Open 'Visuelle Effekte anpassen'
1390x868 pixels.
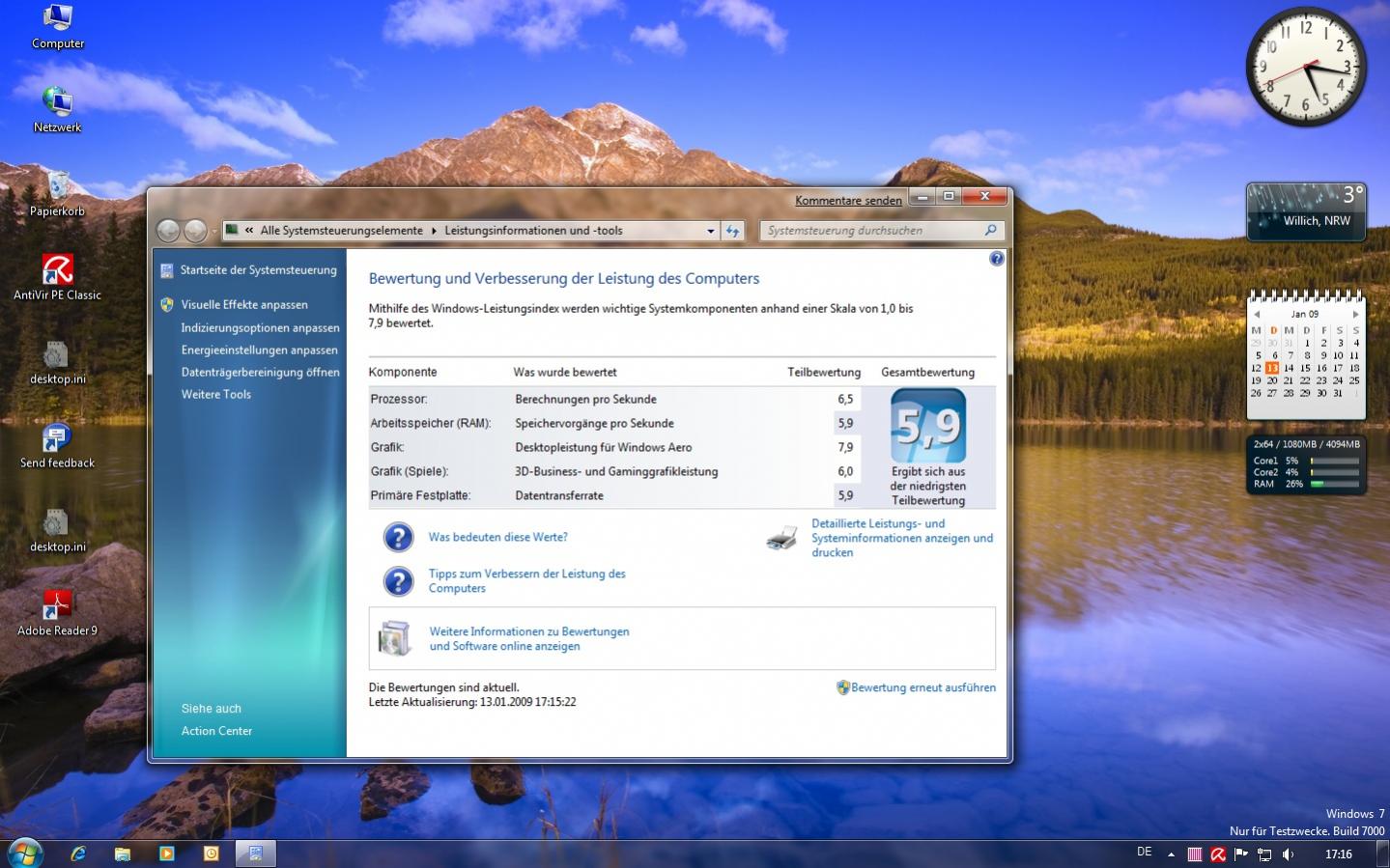[244, 304]
